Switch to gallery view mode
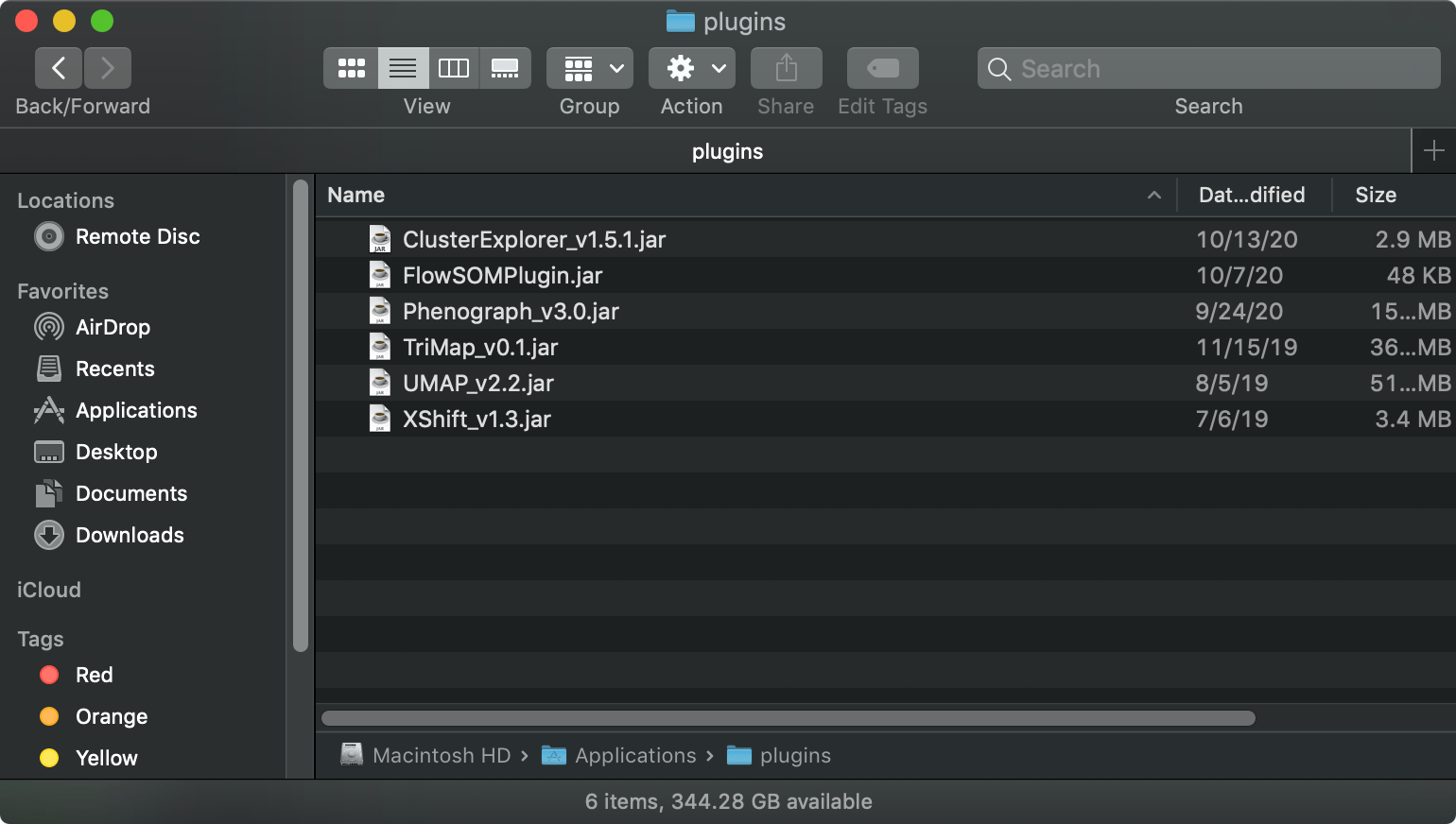This screenshot has height=824, width=1456. click(505, 67)
